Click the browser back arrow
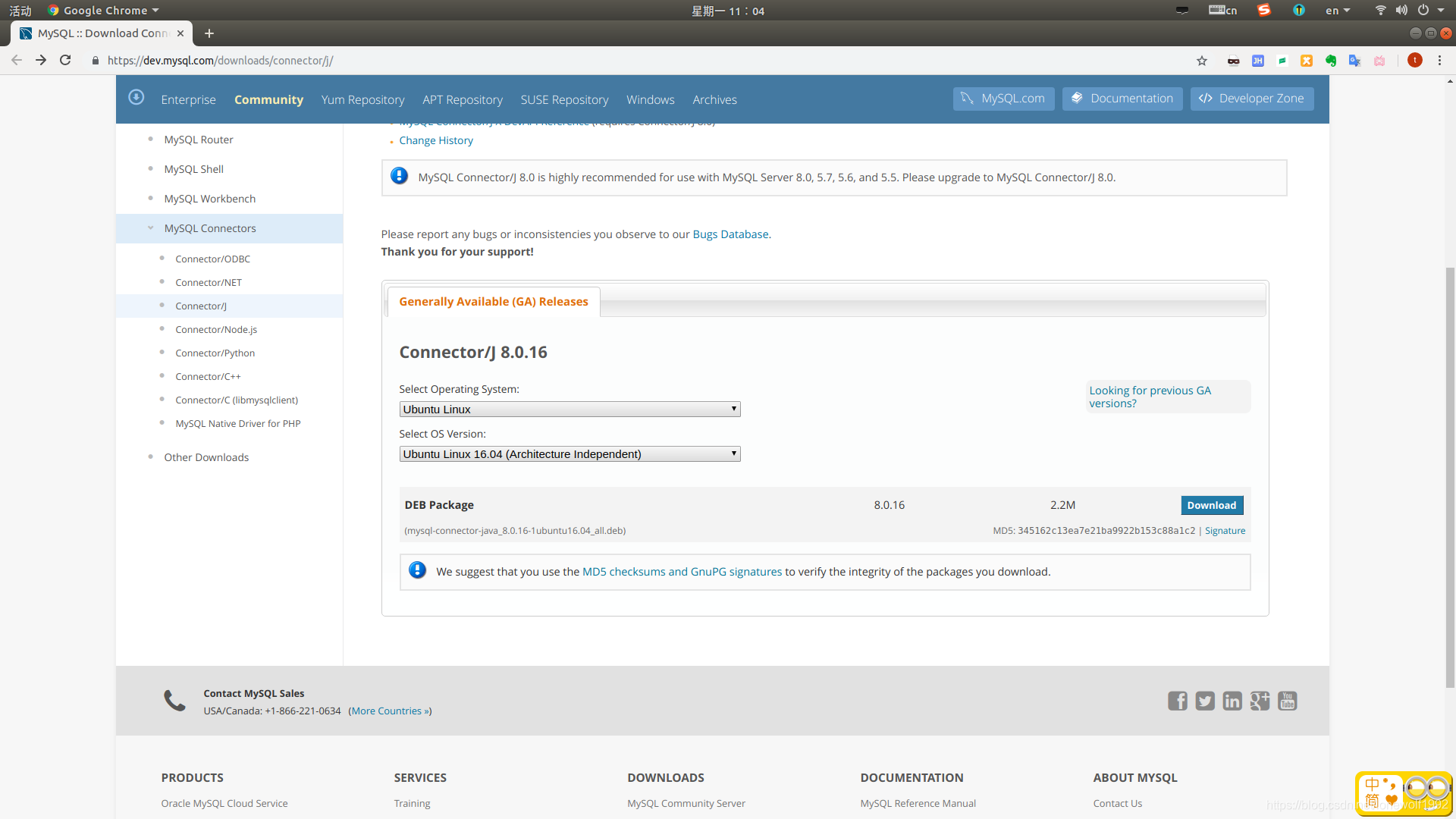The image size is (1456, 819). [x=16, y=61]
